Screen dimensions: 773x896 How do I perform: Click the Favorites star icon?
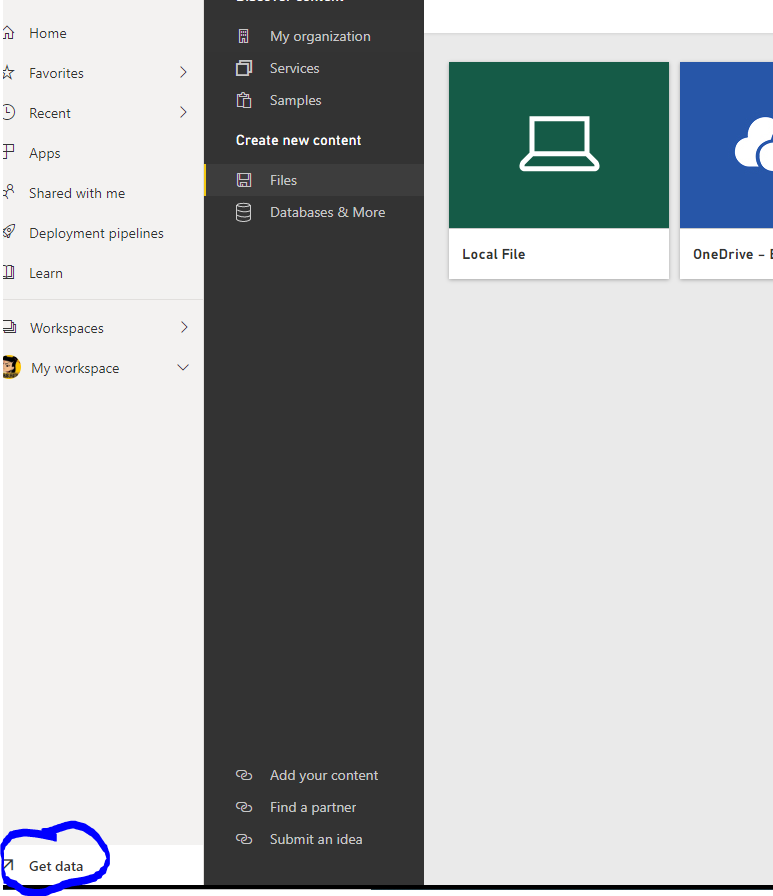[8, 73]
